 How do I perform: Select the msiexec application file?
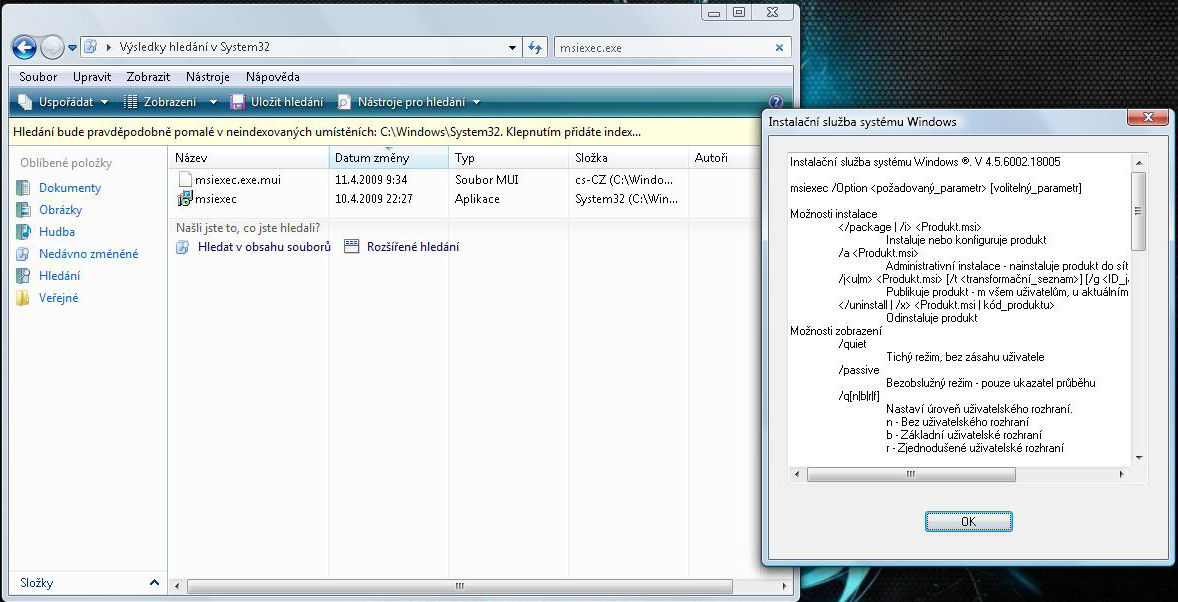pyautogui.click(x=216, y=199)
